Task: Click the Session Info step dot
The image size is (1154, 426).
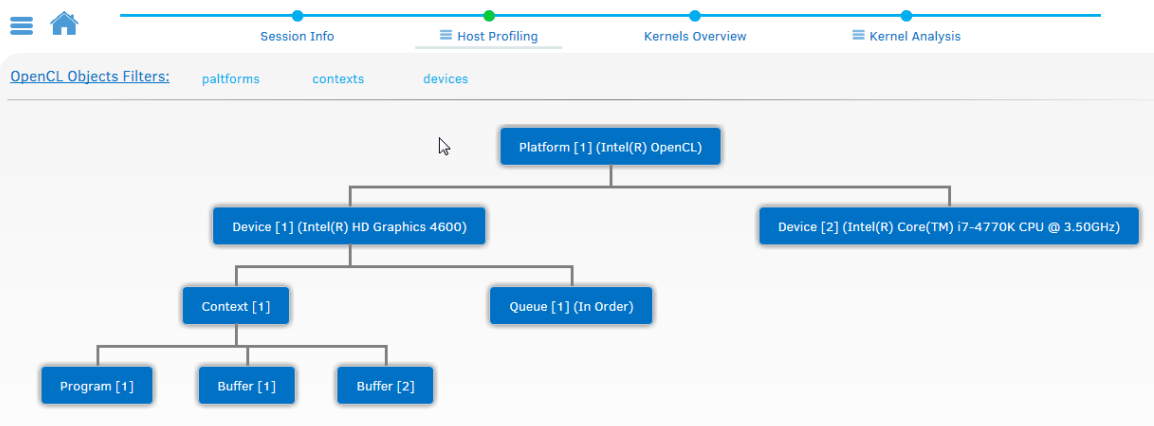Action: point(297,15)
